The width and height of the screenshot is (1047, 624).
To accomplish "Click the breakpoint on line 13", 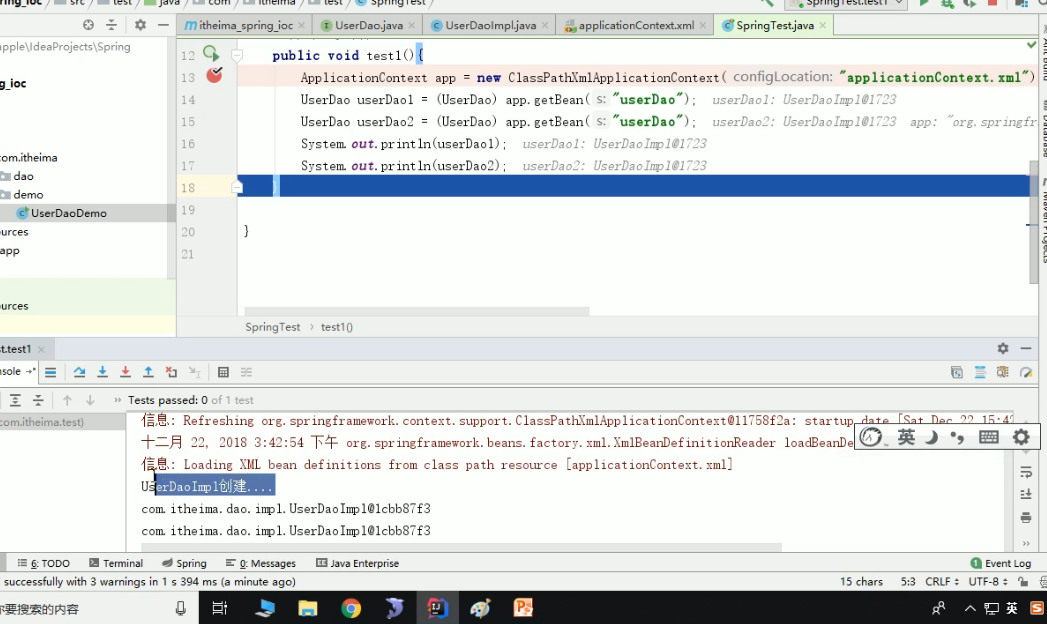I will (x=214, y=75).
